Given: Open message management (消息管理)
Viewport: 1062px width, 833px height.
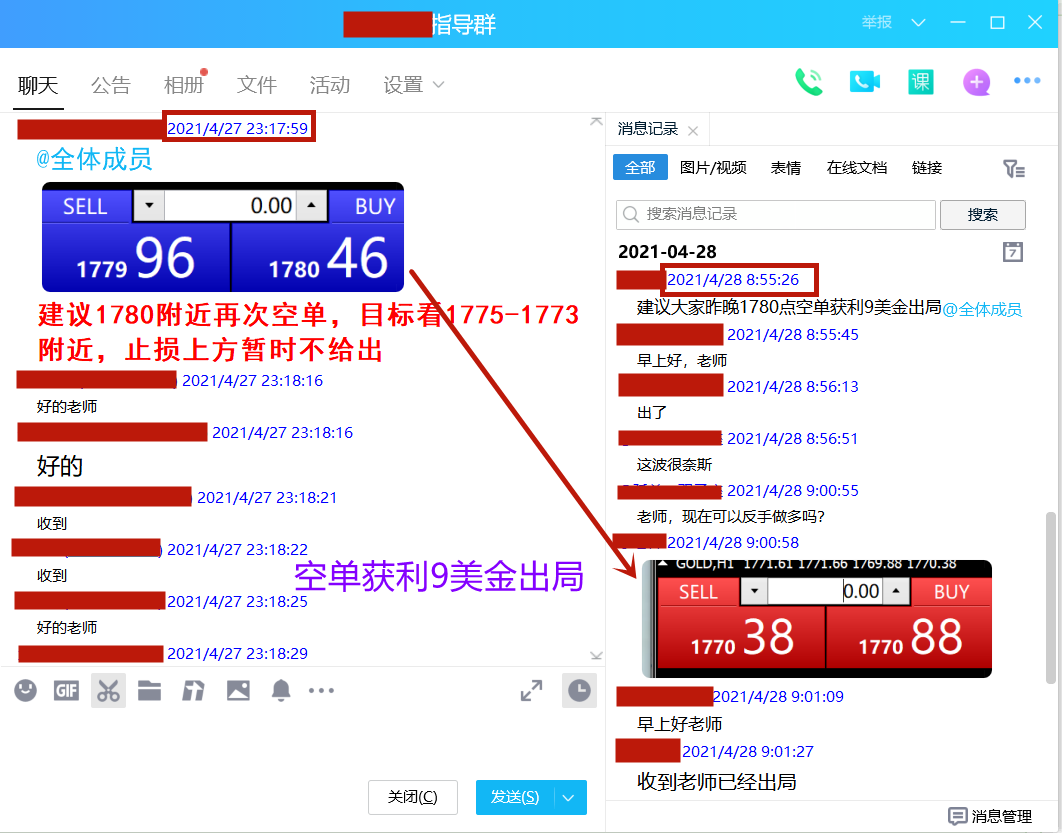Looking at the screenshot, I should point(990,816).
